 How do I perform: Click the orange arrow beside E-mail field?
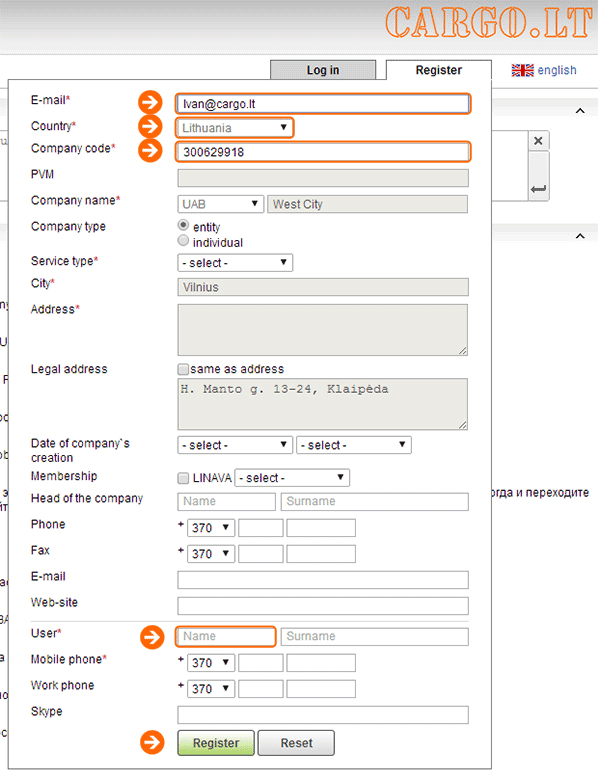tap(150, 102)
